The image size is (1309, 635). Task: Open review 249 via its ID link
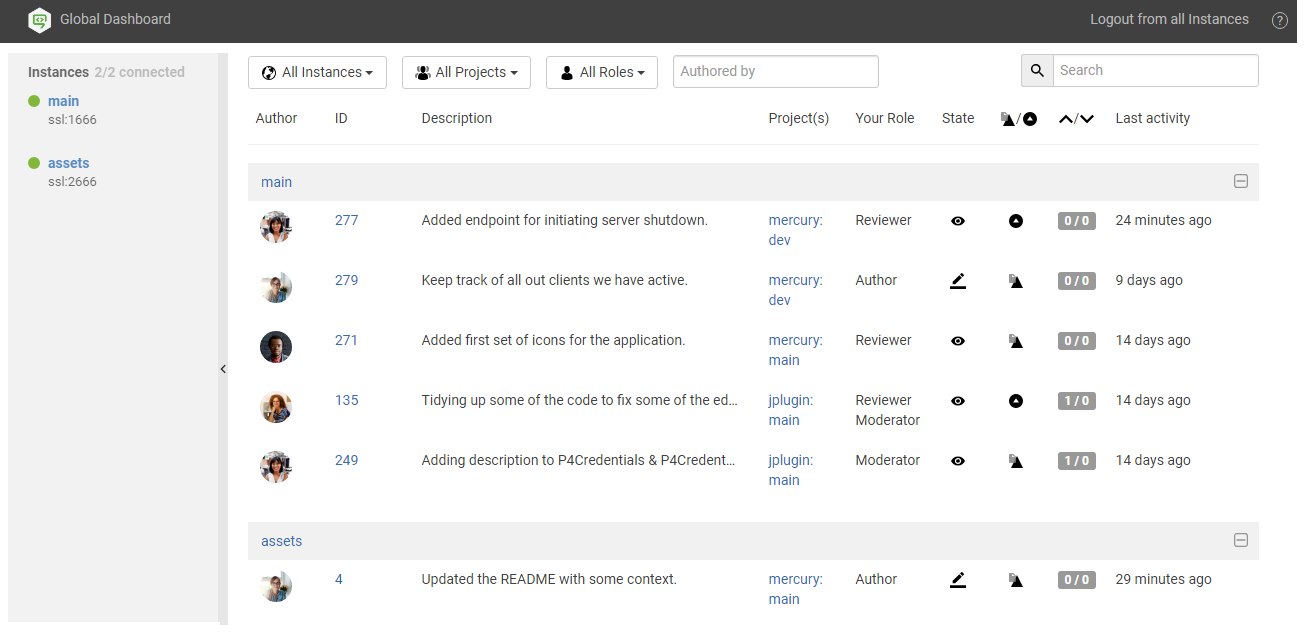(x=346, y=460)
